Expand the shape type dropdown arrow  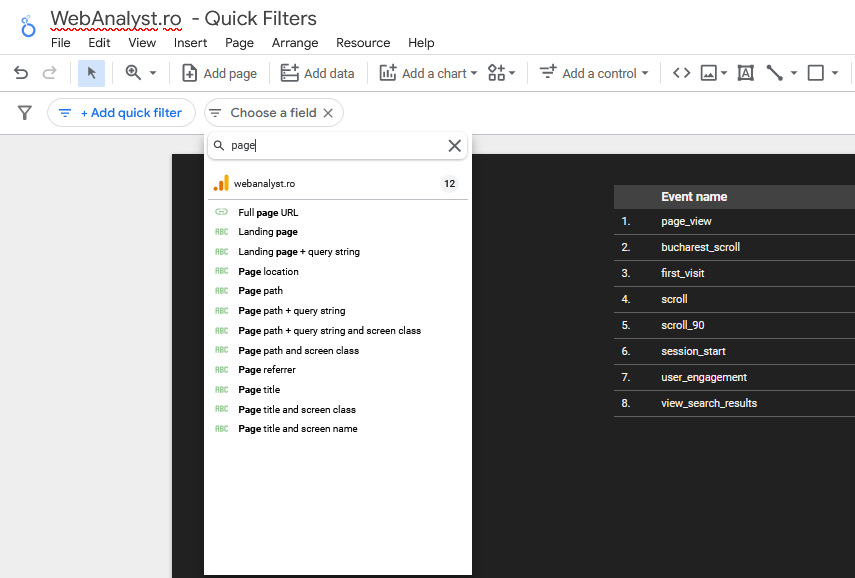tap(835, 73)
